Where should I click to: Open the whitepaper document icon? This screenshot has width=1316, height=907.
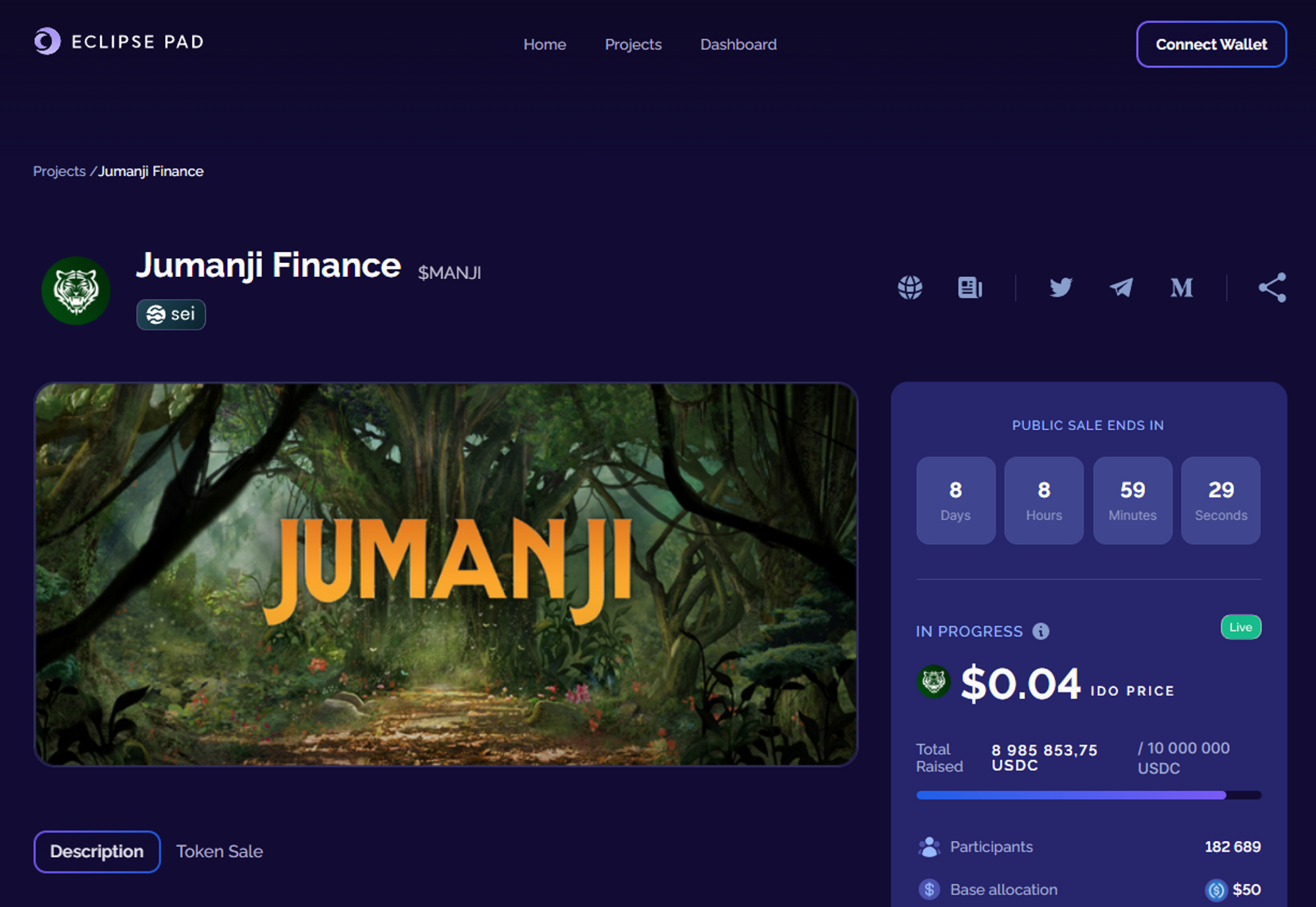pyautogui.click(x=970, y=287)
